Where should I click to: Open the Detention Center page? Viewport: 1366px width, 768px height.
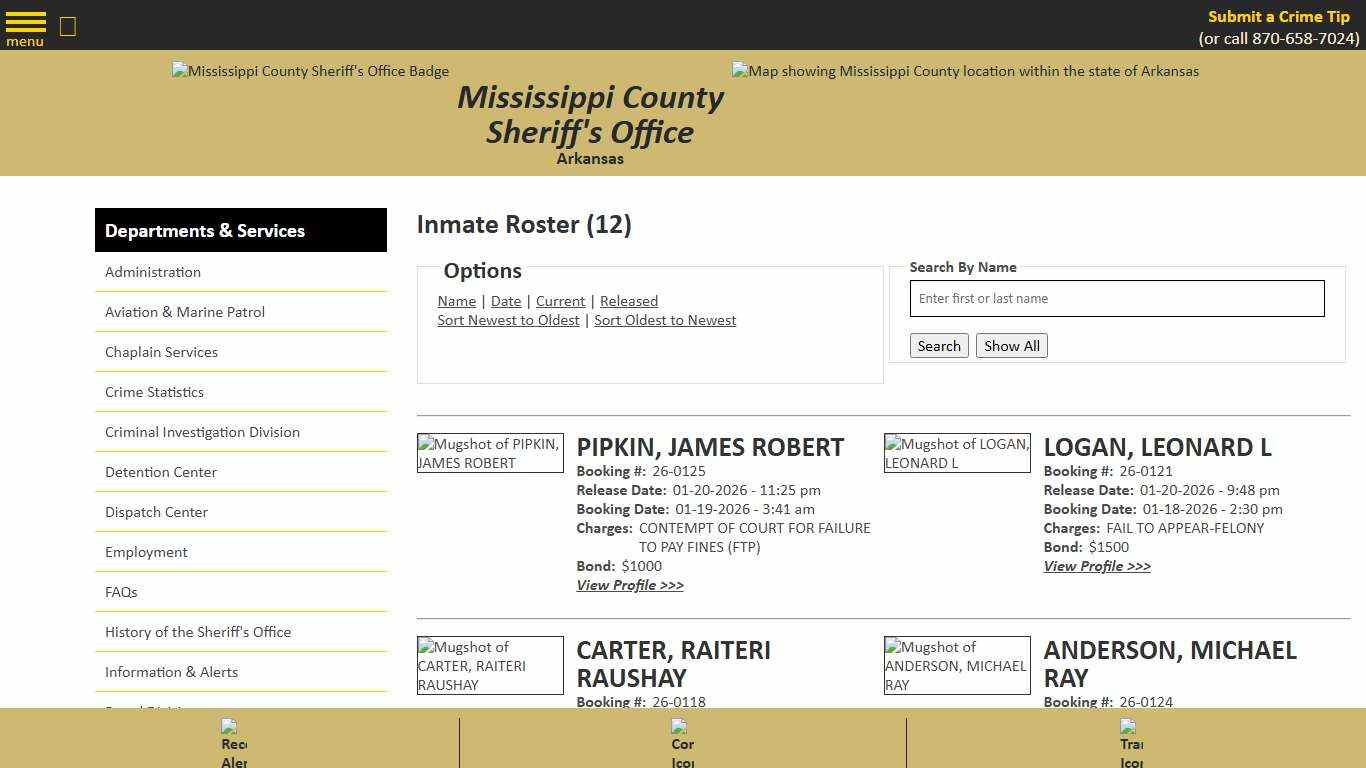pos(161,472)
